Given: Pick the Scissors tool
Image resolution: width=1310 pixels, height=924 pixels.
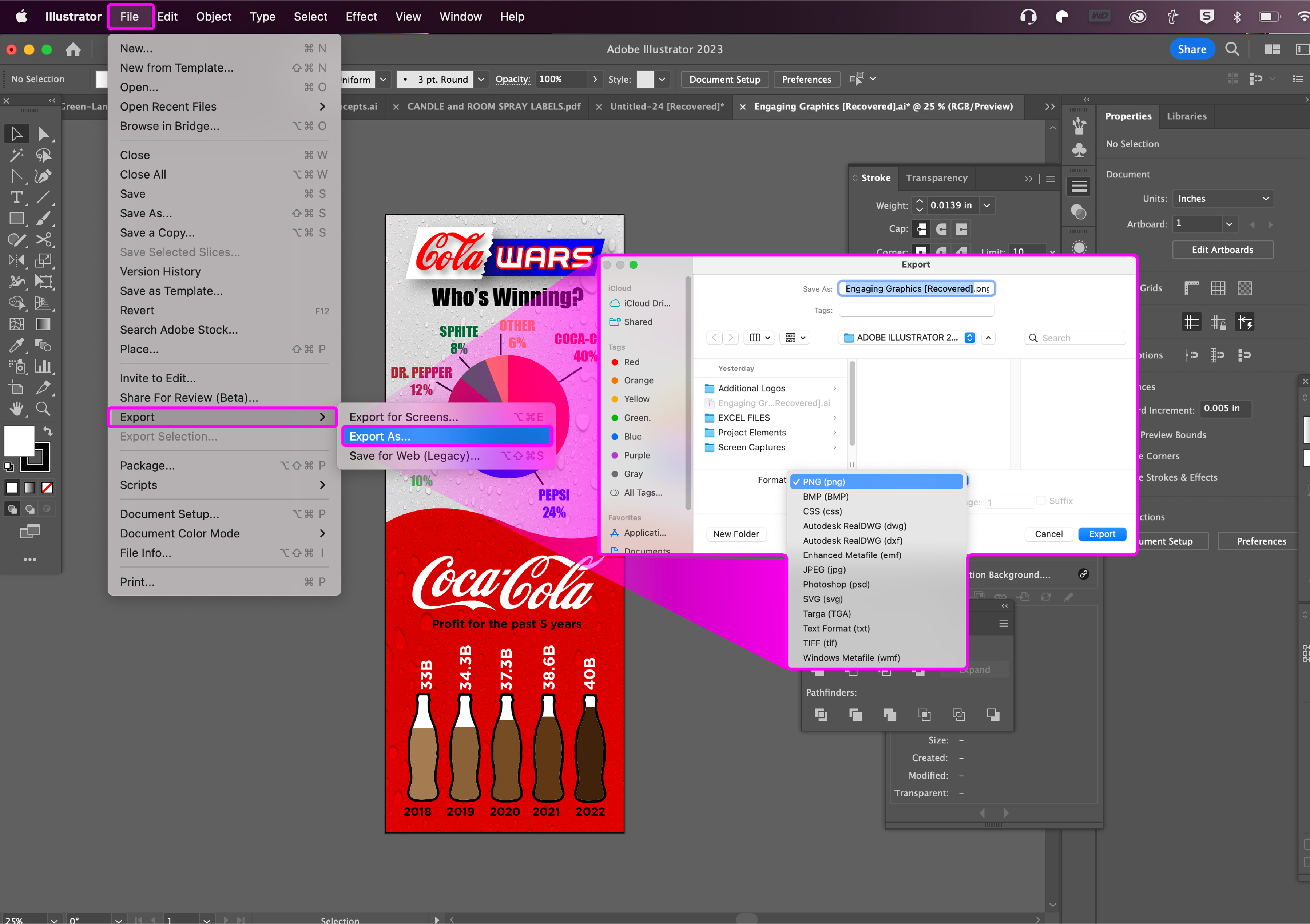Looking at the screenshot, I should pyautogui.click(x=43, y=240).
